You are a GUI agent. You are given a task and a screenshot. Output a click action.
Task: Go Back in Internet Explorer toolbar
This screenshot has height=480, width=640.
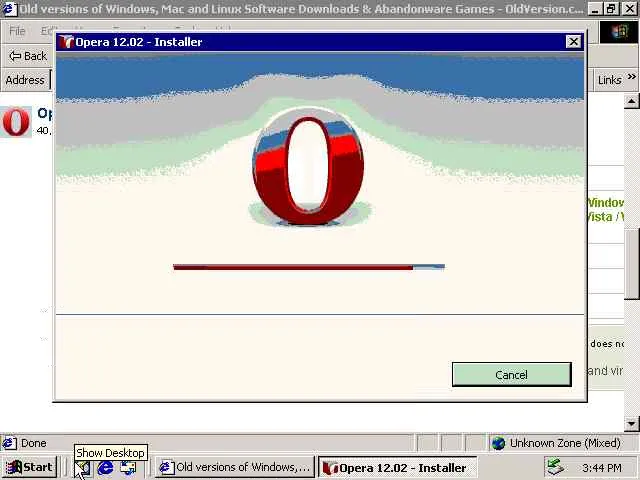point(28,56)
